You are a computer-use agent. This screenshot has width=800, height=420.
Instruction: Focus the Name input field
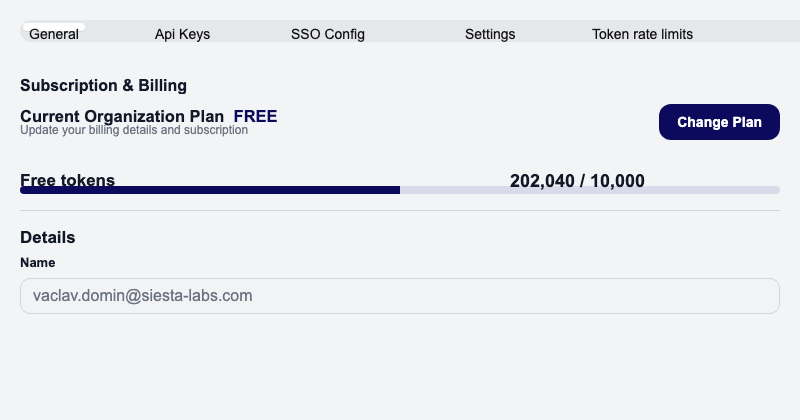(x=399, y=296)
